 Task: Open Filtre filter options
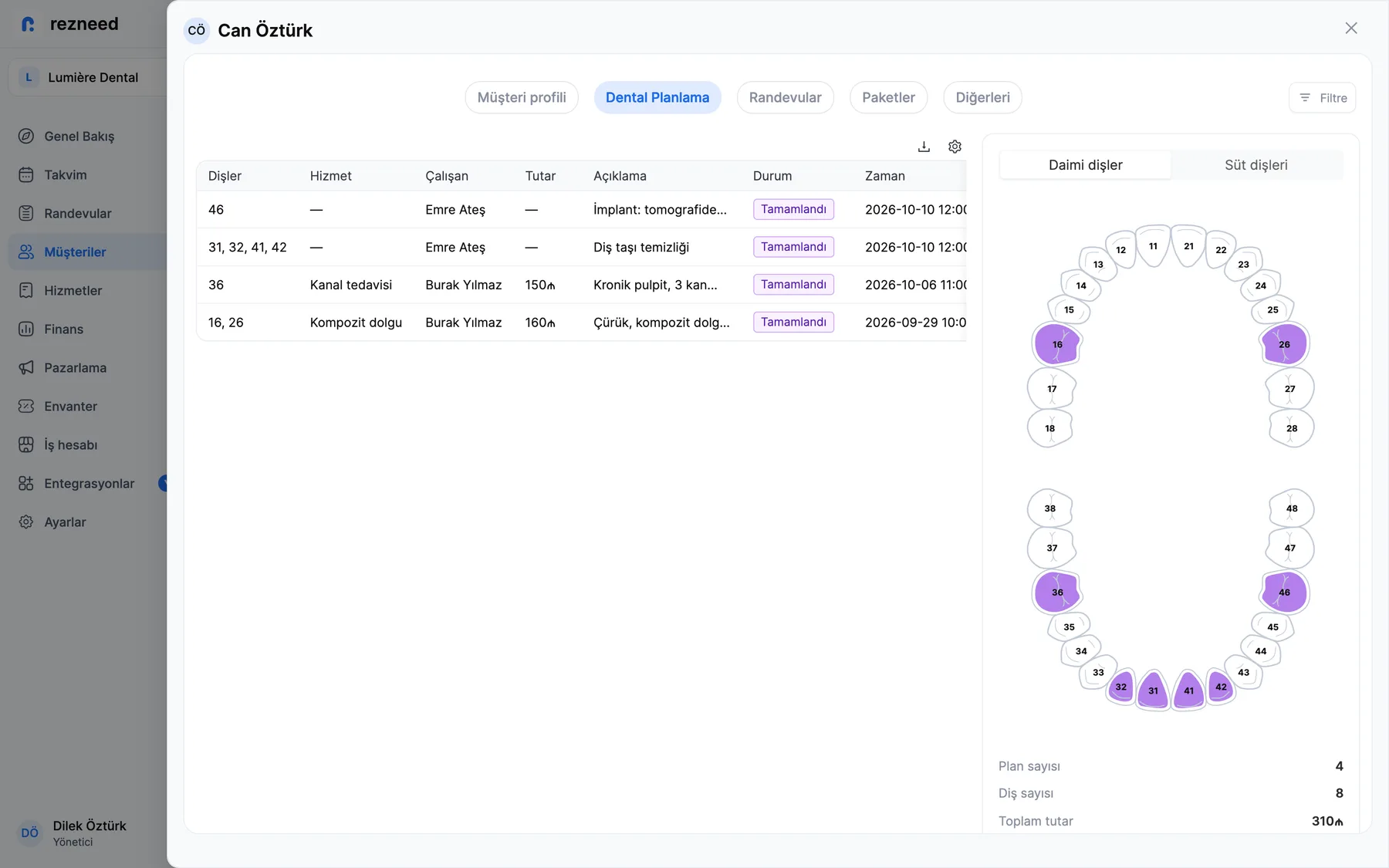[x=1323, y=98]
